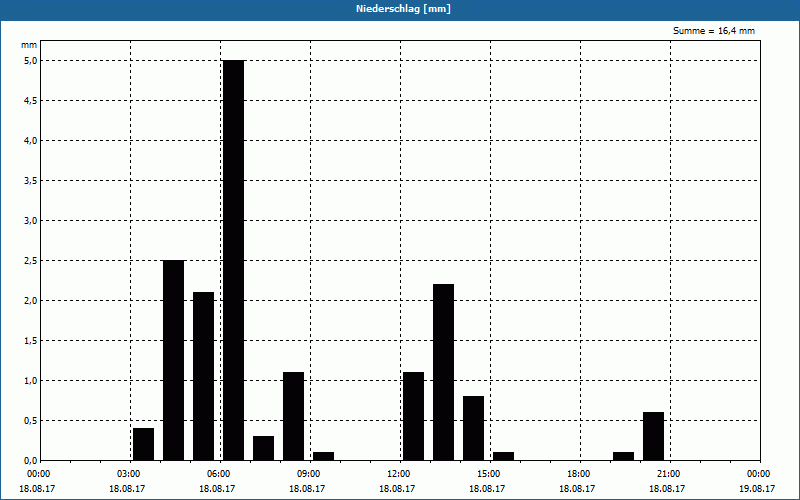Select the 4,0 y-axis value
The height and width of the screenshot is (500, 800).
(x=31, y=140)
